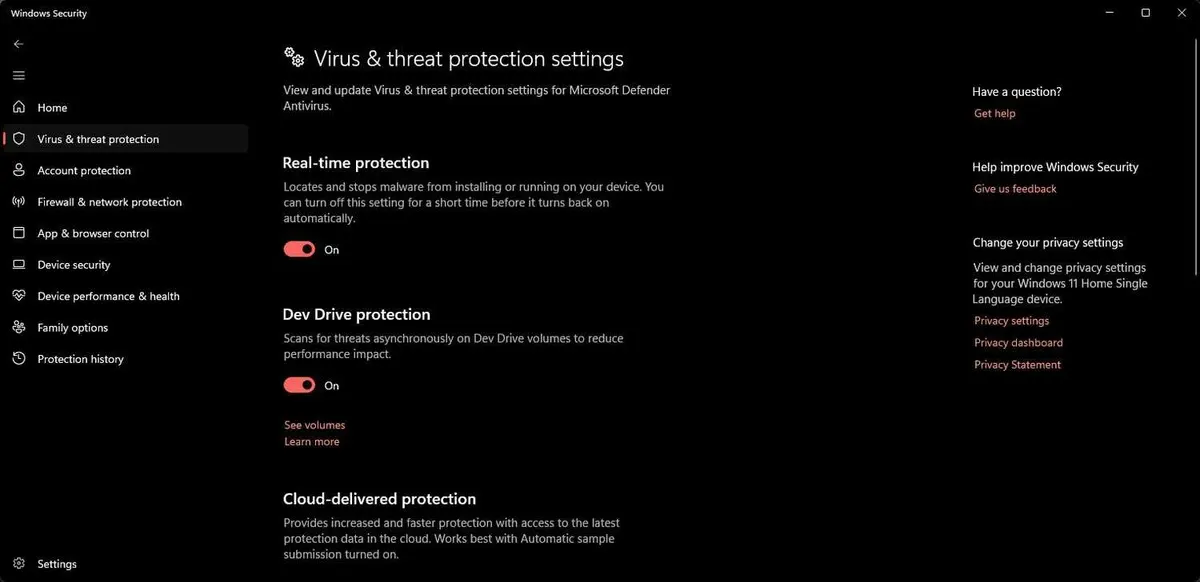Click See volumes under Dev Drive protection
This screenshot has width=1200, height=582.
click(x=314, y=424)
